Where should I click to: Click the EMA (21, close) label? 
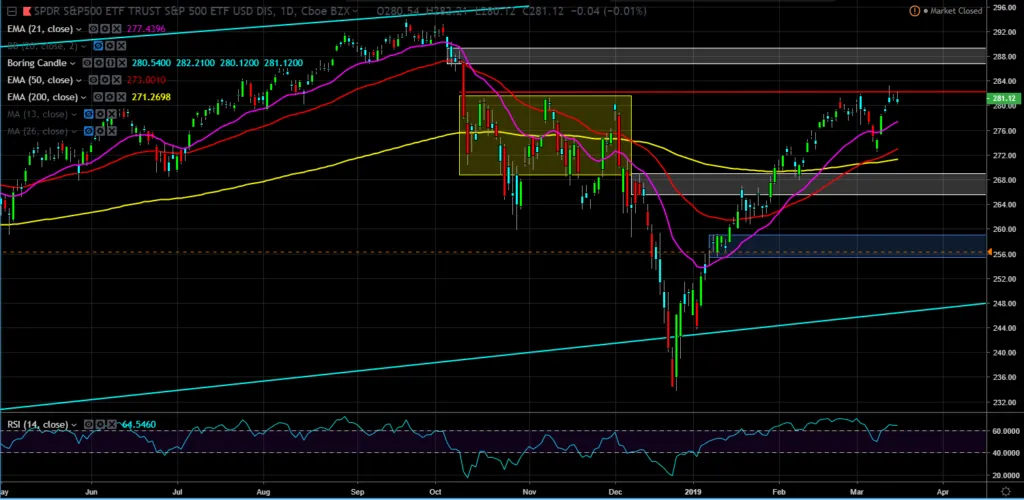pos(39,29)
